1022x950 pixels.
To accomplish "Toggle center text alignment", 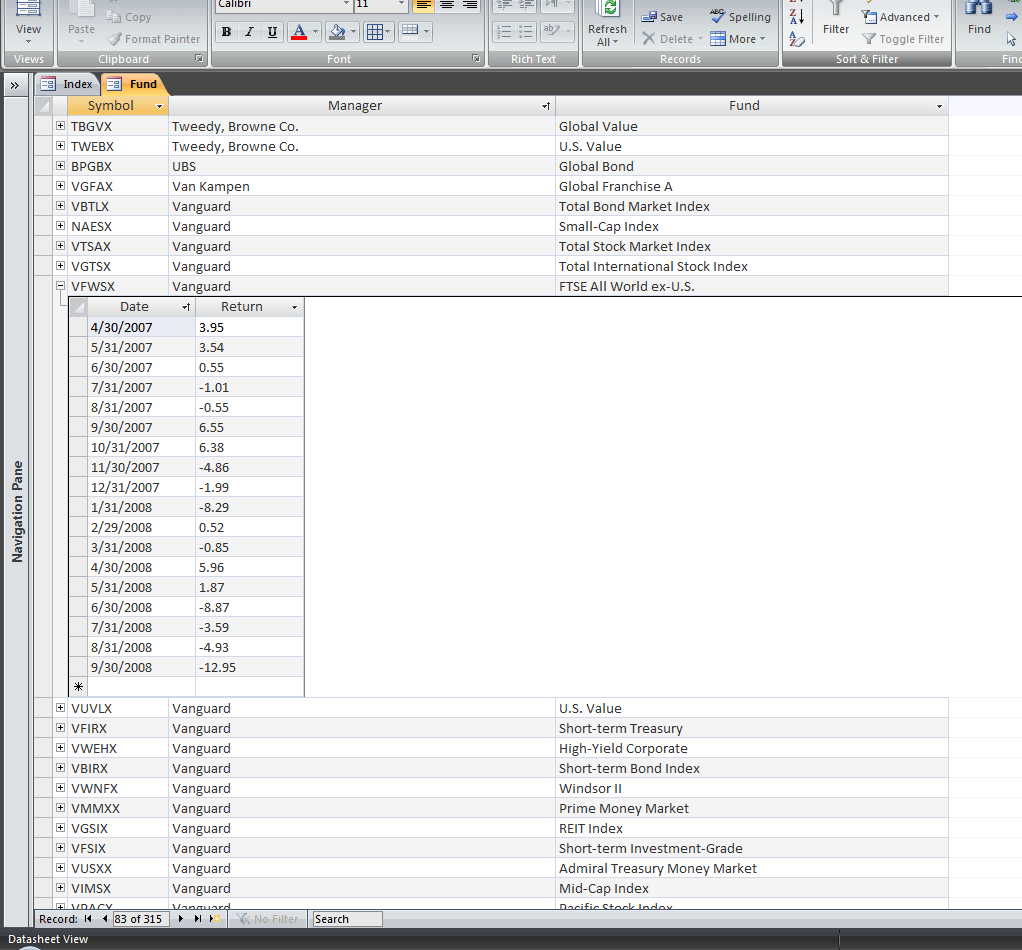I will pos(446,5).
